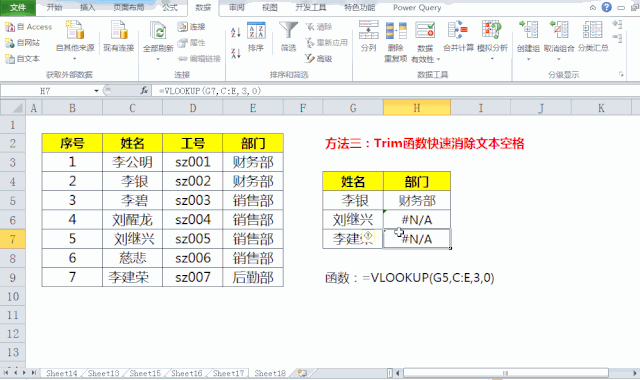
Task: Import data From Text (自文本)
Action: (x=22, y=59)
